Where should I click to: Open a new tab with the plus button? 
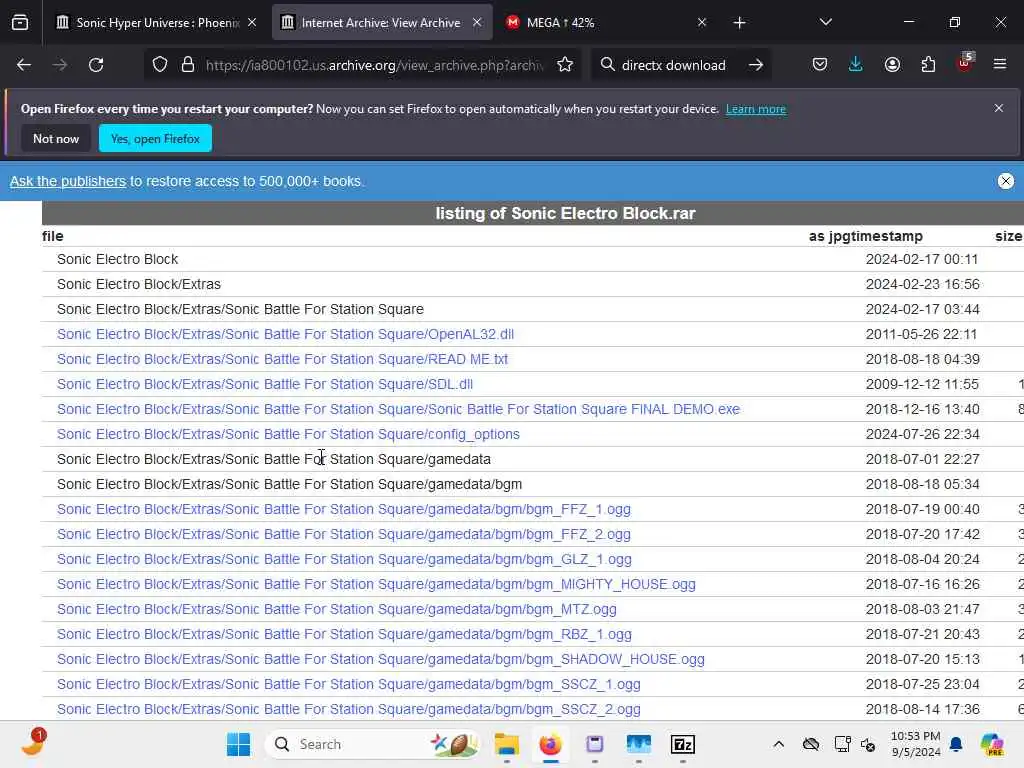[739, 23]
